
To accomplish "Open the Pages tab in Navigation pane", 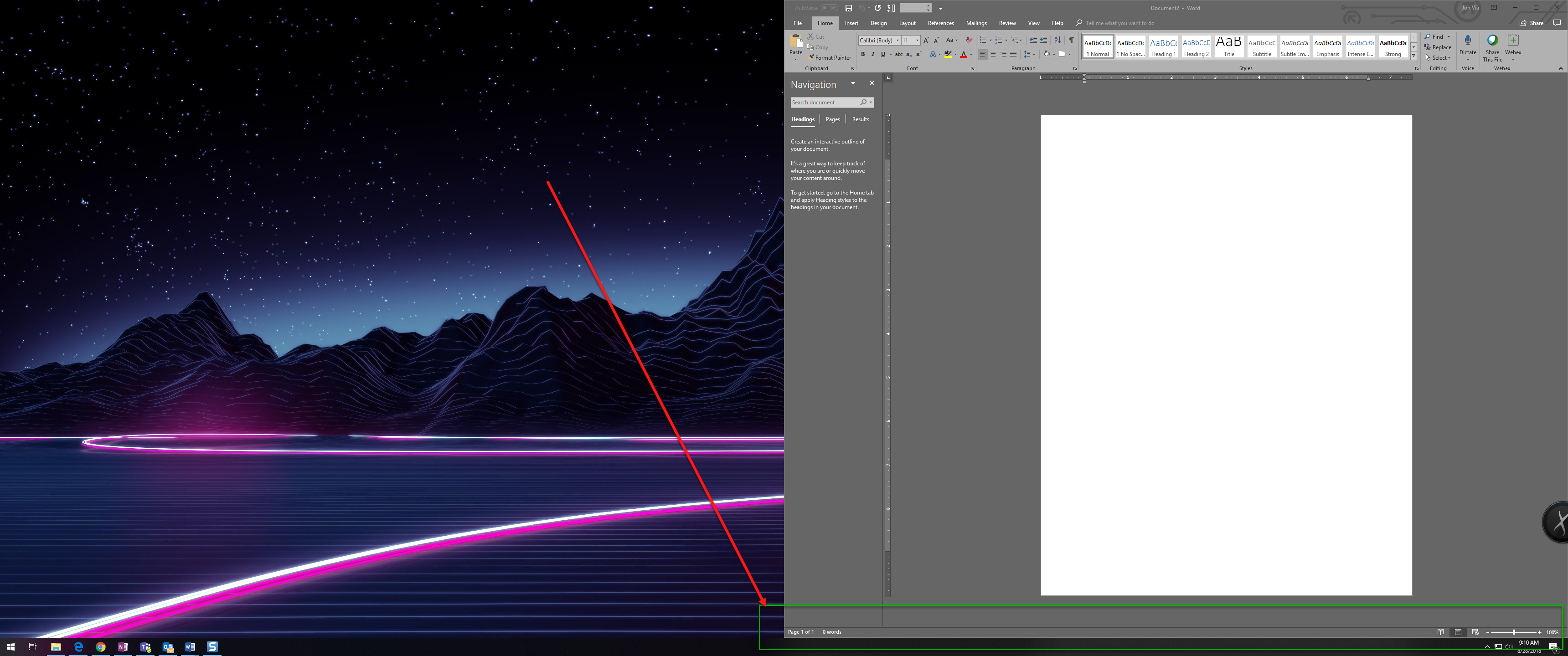I will tap(832, 119).
